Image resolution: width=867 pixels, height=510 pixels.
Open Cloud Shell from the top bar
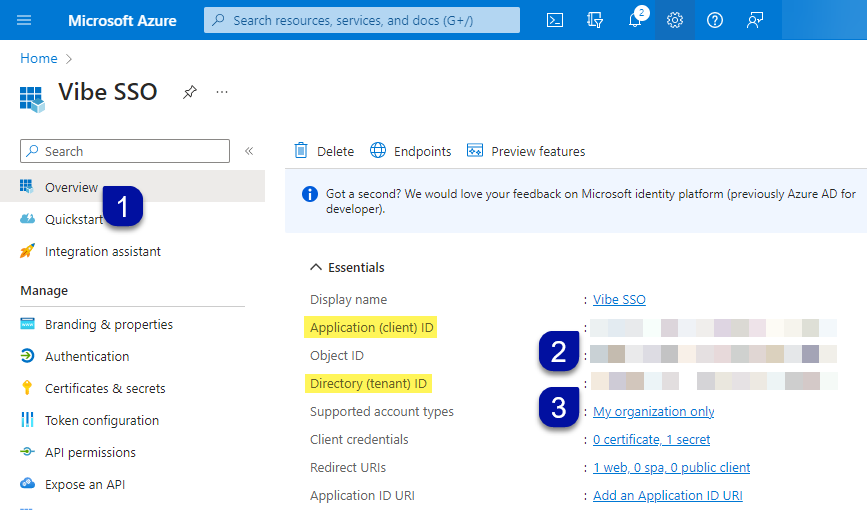555,20
